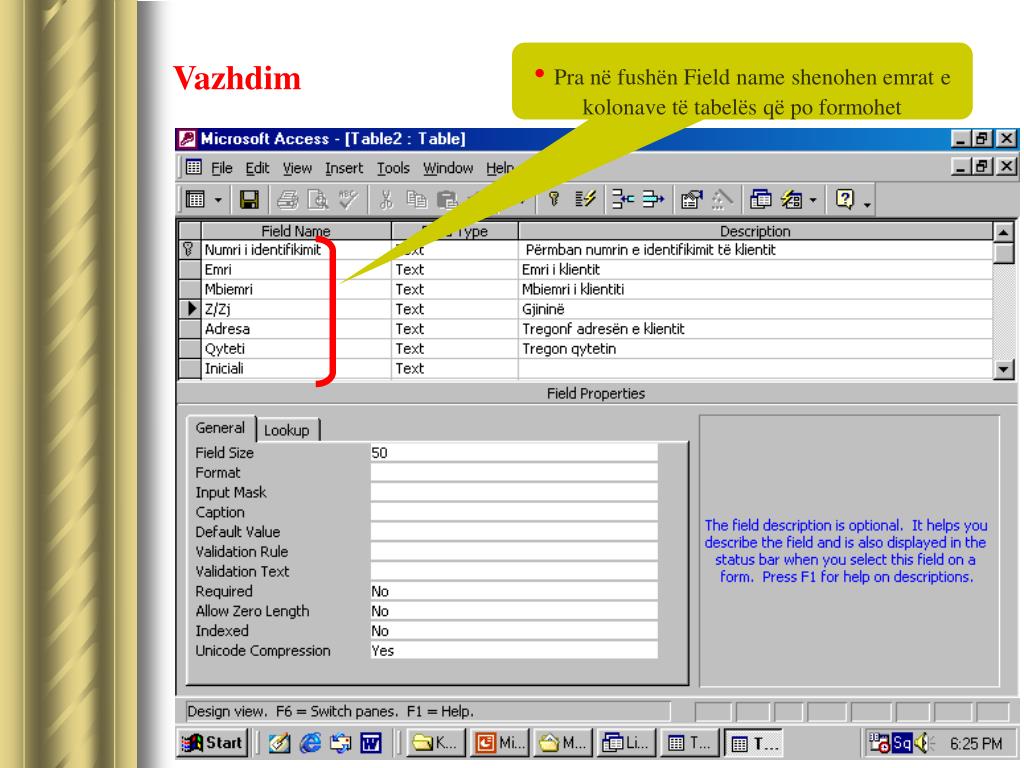Open the Office Assistant help icon
The width and height of the screenshot is (1024, 768).
point(844,199)
